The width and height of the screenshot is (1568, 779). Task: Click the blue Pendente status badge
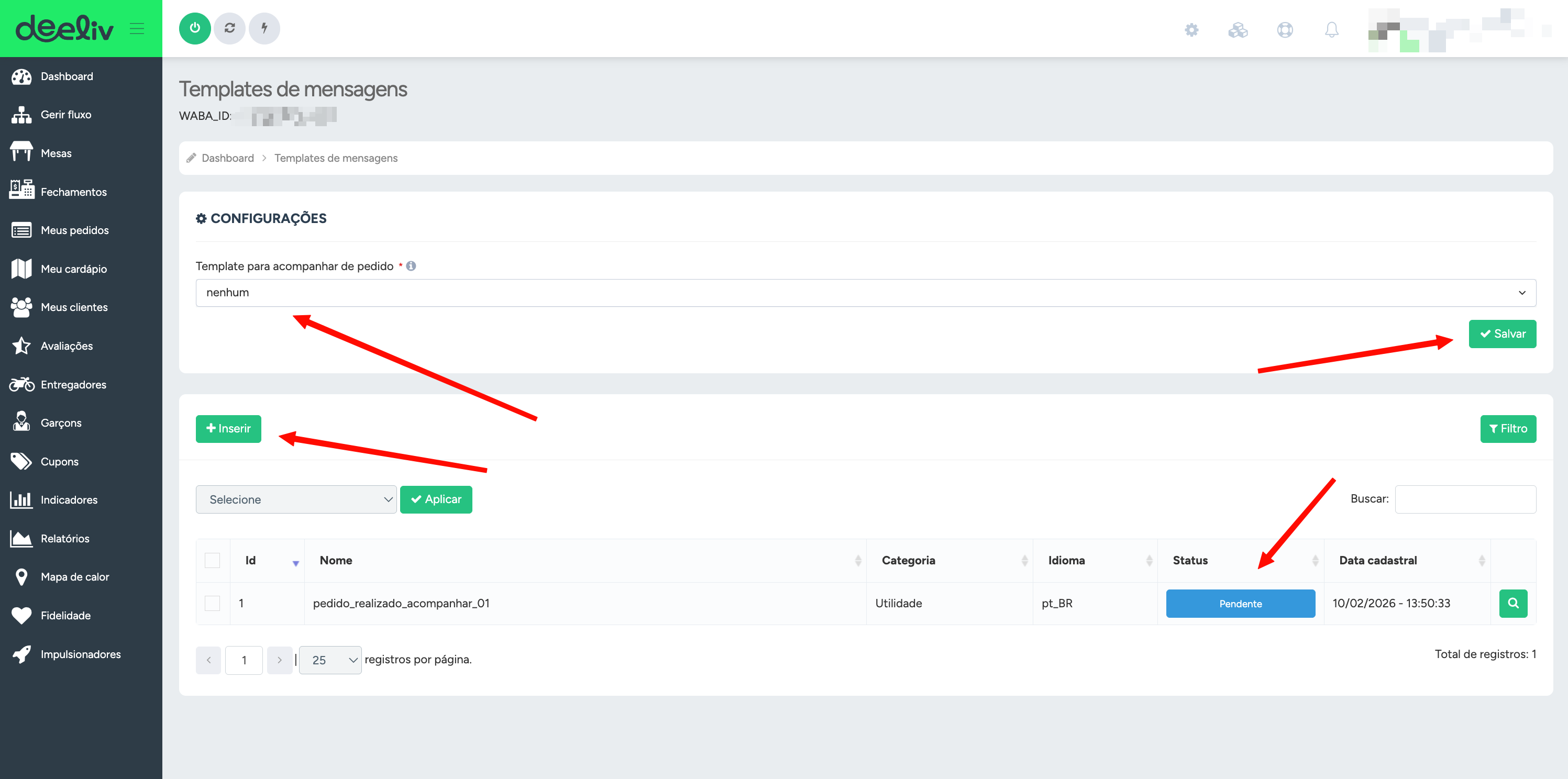[x=1240, y=603]
